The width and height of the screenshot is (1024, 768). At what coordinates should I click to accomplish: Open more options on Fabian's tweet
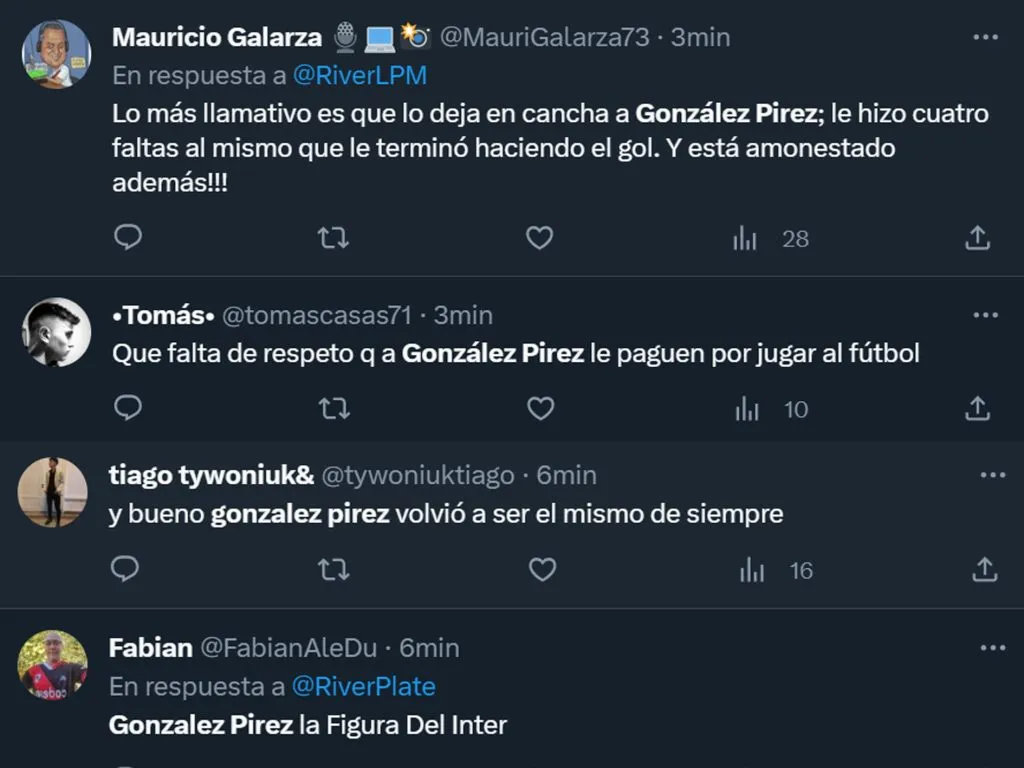pos(992,648)
